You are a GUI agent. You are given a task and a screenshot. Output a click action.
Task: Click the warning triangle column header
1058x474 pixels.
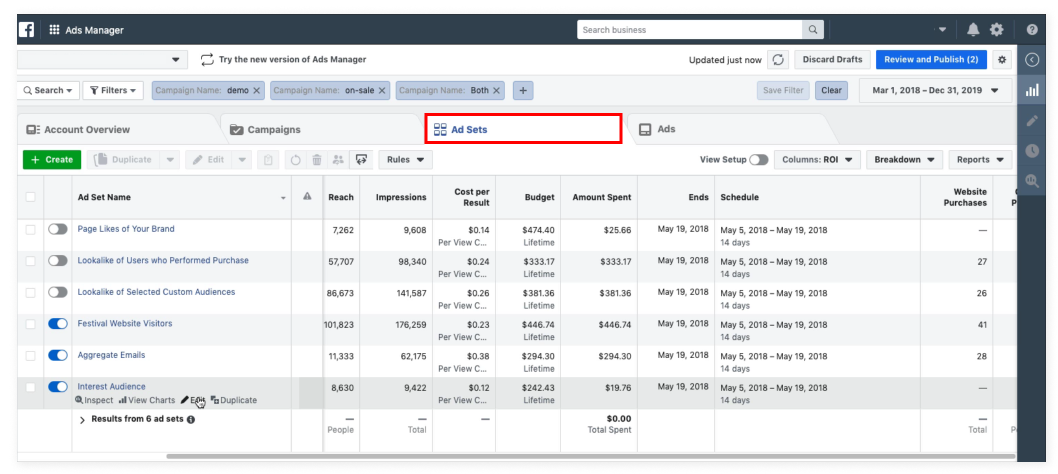point(307,196)
